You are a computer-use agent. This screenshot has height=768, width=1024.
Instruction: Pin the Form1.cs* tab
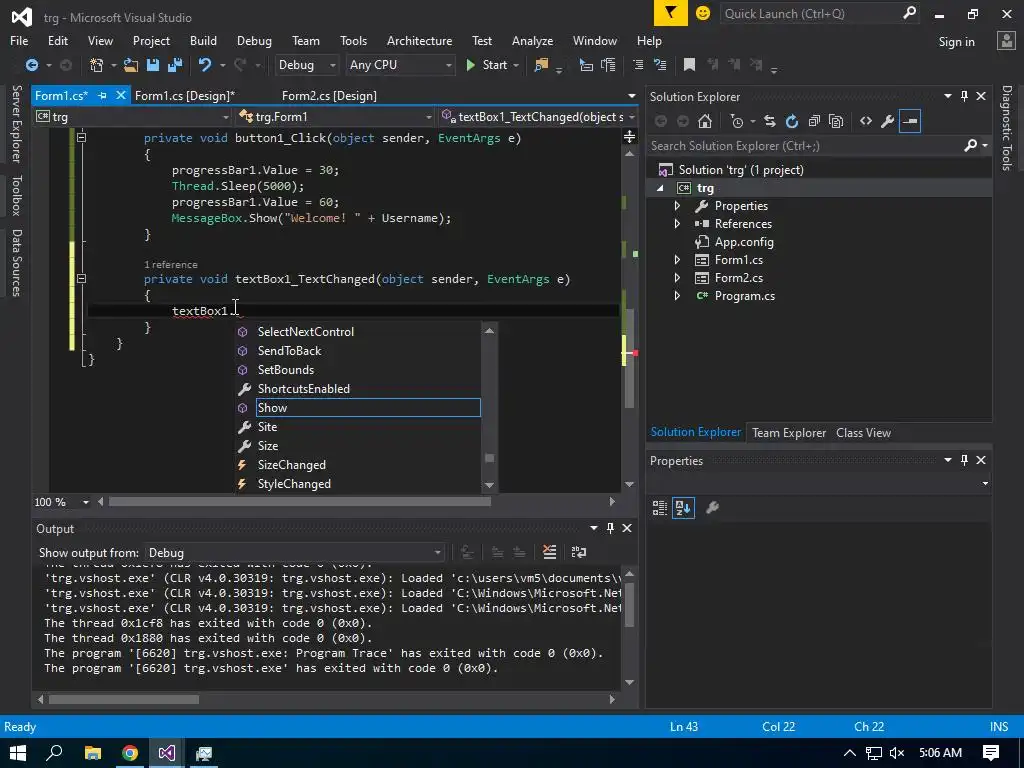point(103,95)
